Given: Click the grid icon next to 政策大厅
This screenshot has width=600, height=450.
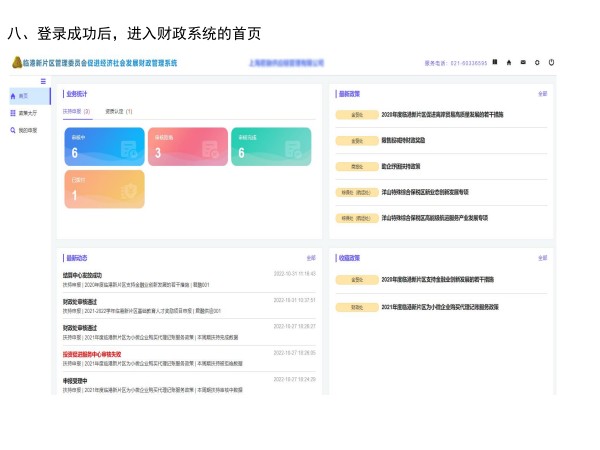Looking at the screenshot, I should (13, 113).
